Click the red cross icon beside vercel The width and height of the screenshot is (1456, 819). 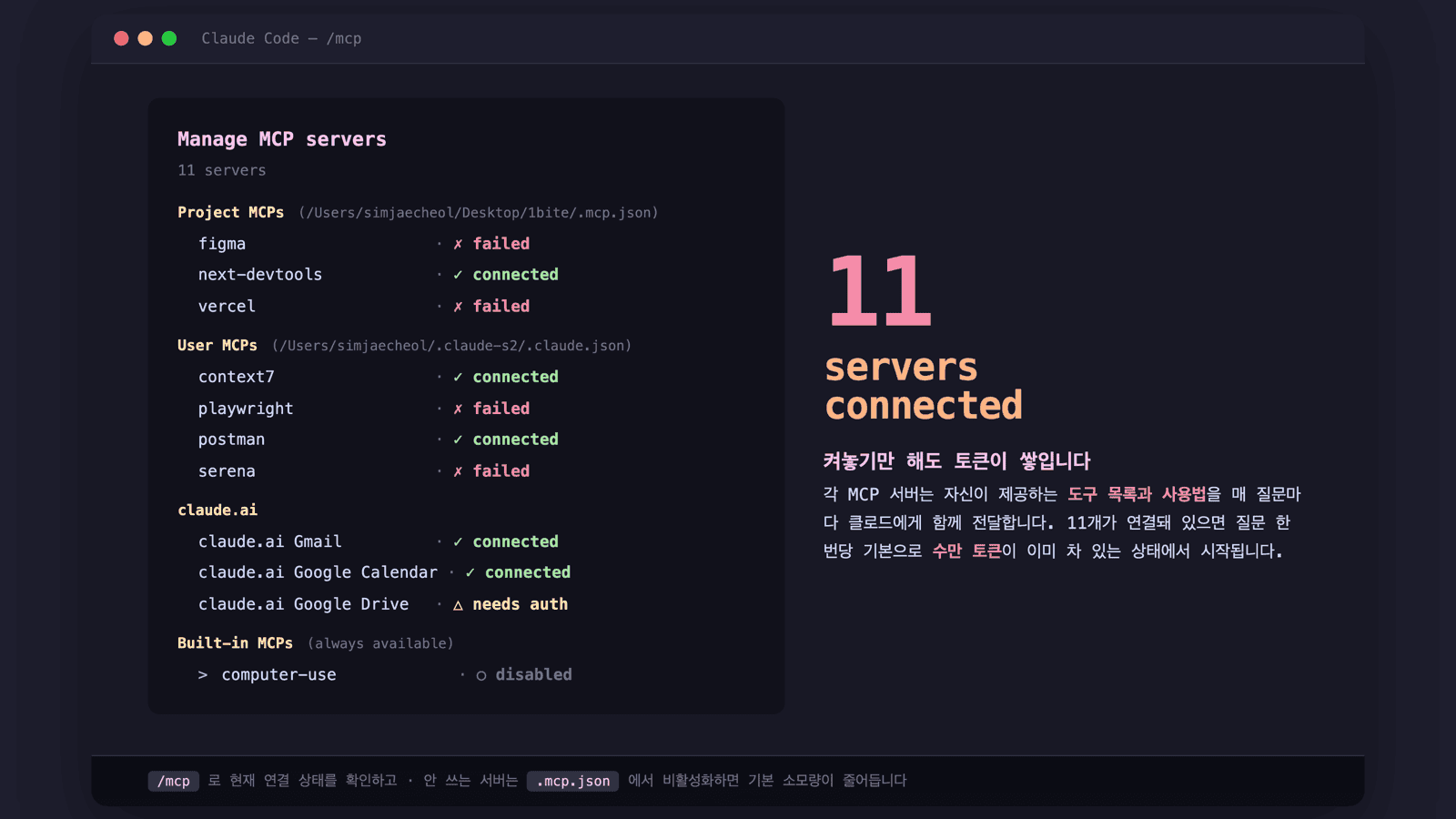tap(458, 307)
